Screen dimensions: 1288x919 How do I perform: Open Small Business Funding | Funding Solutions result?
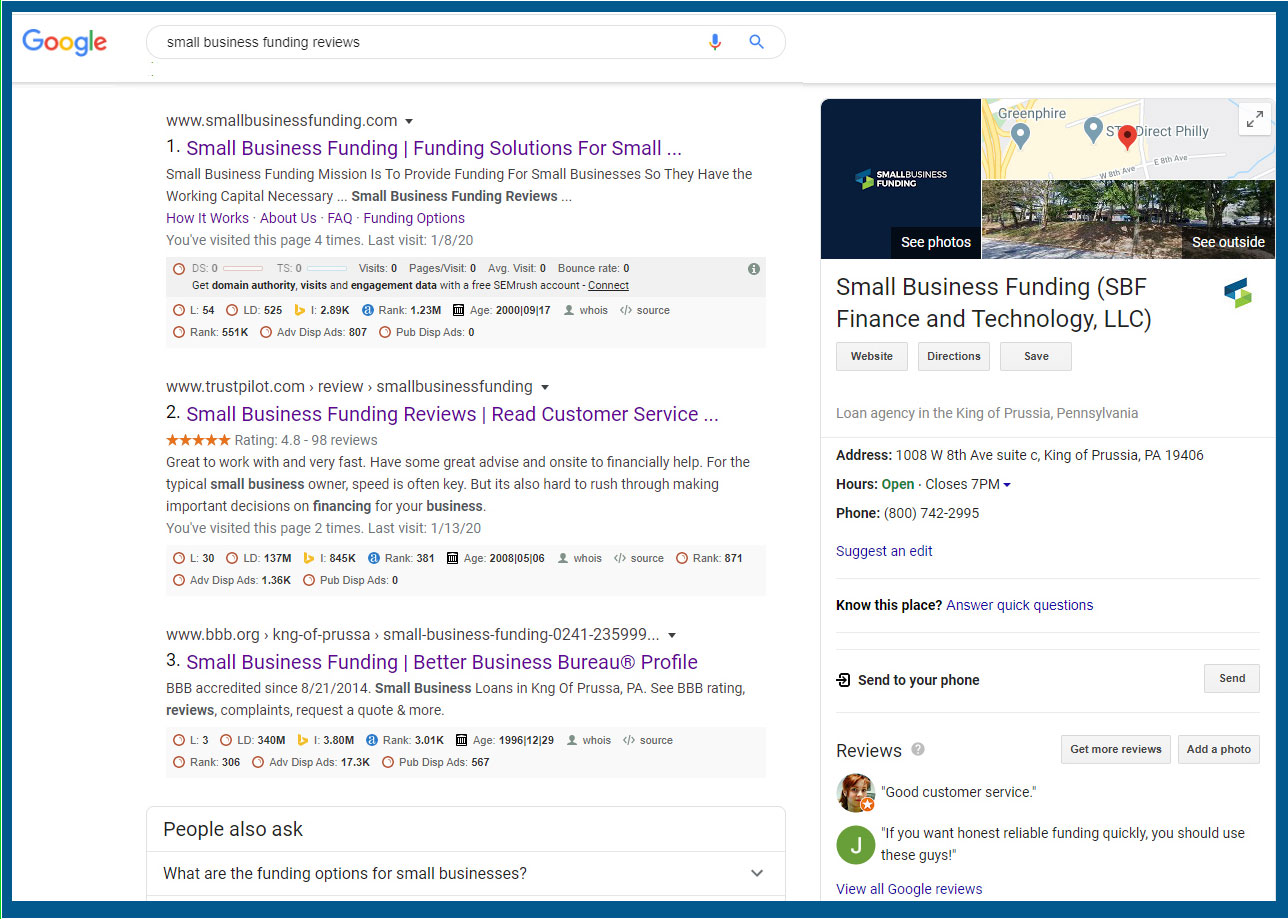click(x=434, y=148)
